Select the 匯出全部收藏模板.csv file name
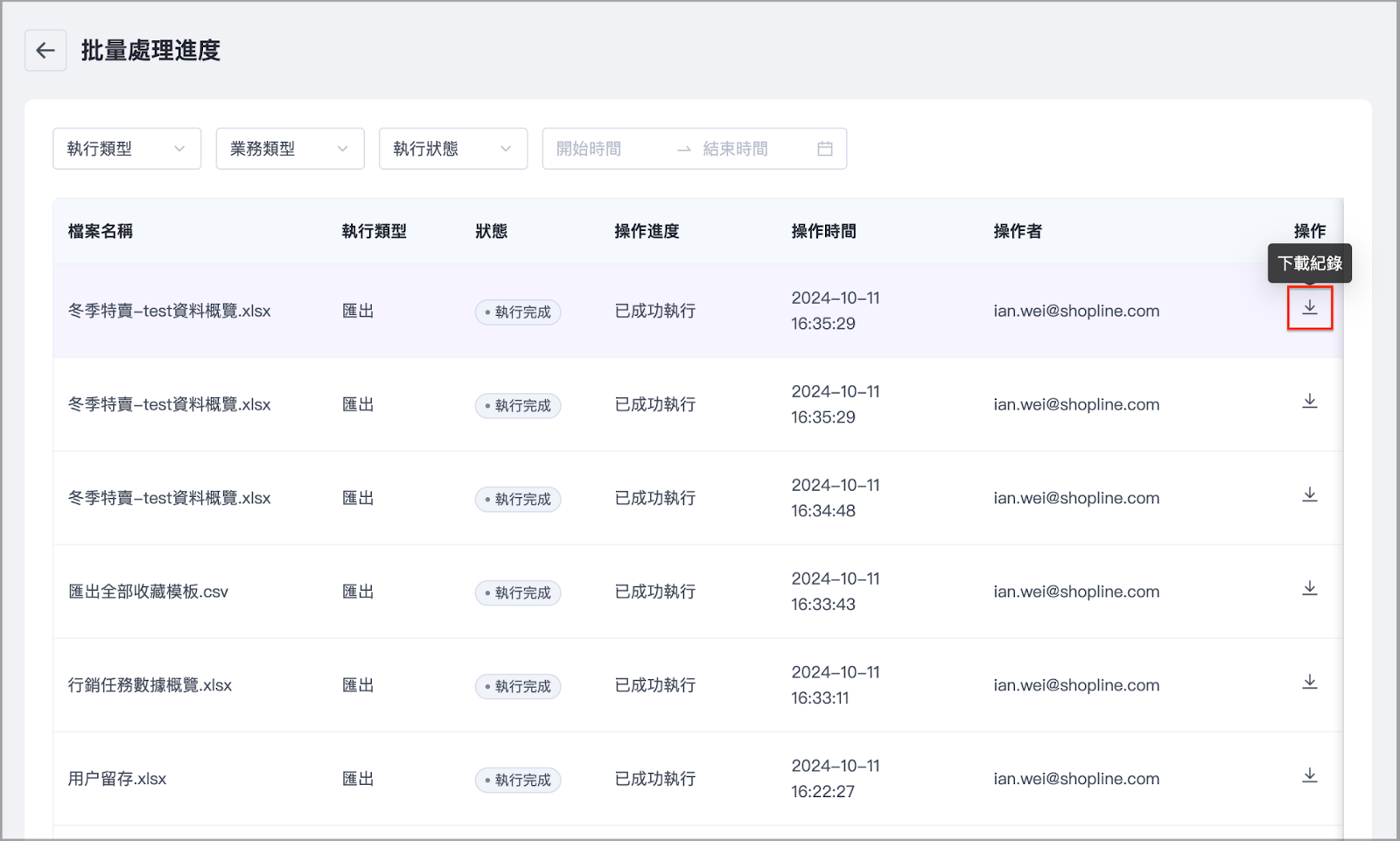This screenshot has height=841, width=1400. (148, 592)
